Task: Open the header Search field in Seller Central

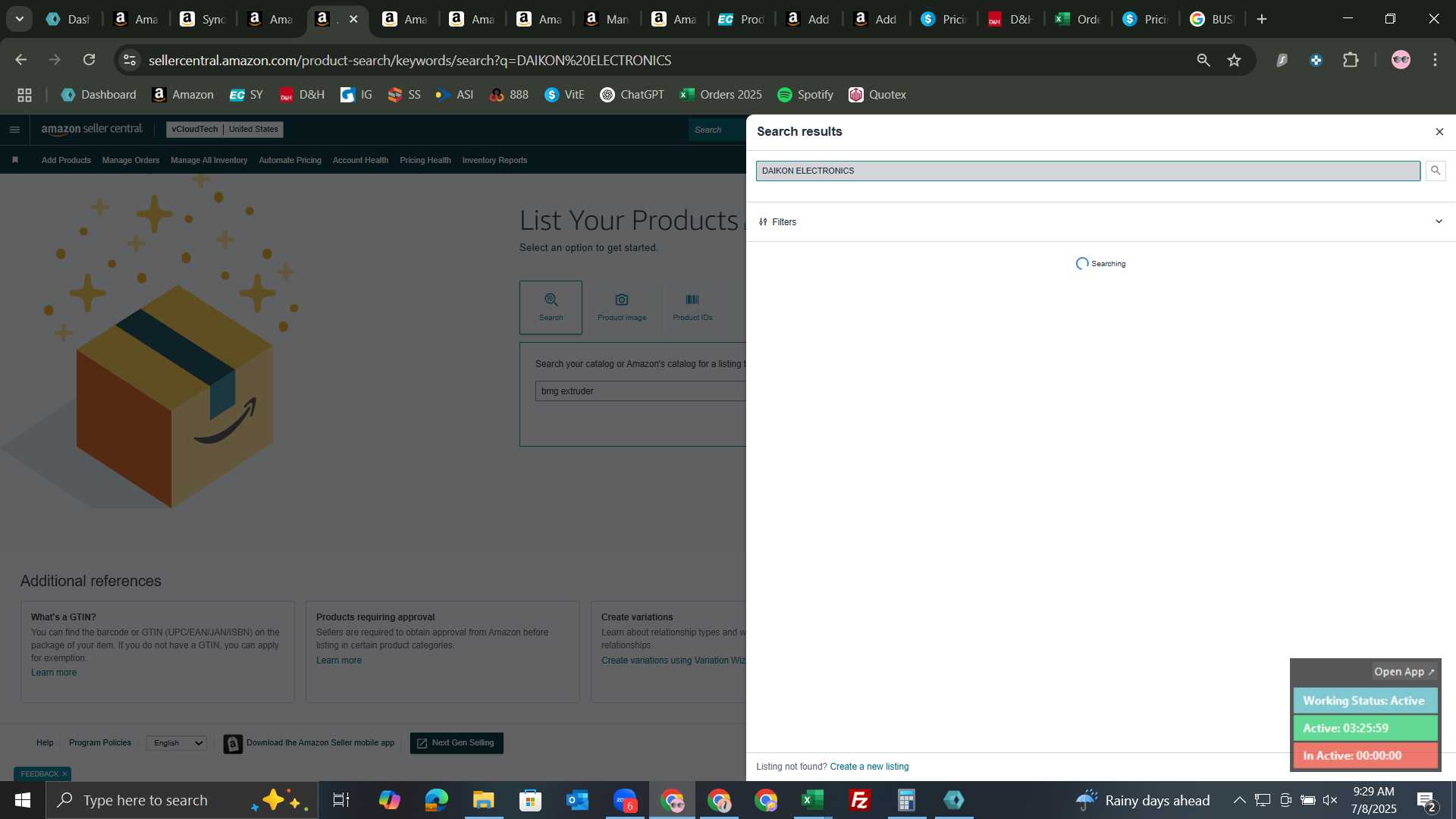Action: click(x=717, y=130)
